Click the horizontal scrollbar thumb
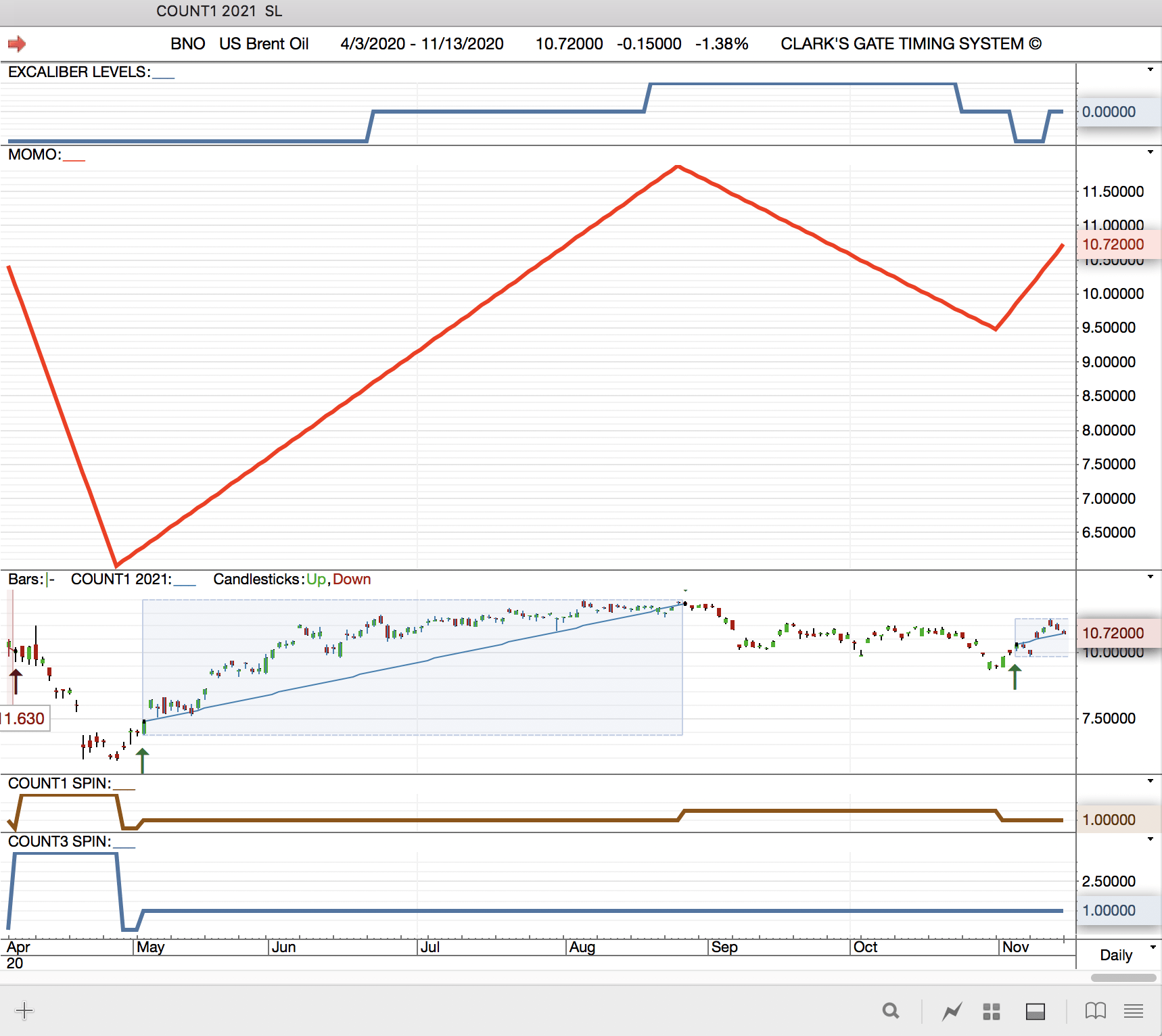1162x1036 pixels. click(1123, 978)
